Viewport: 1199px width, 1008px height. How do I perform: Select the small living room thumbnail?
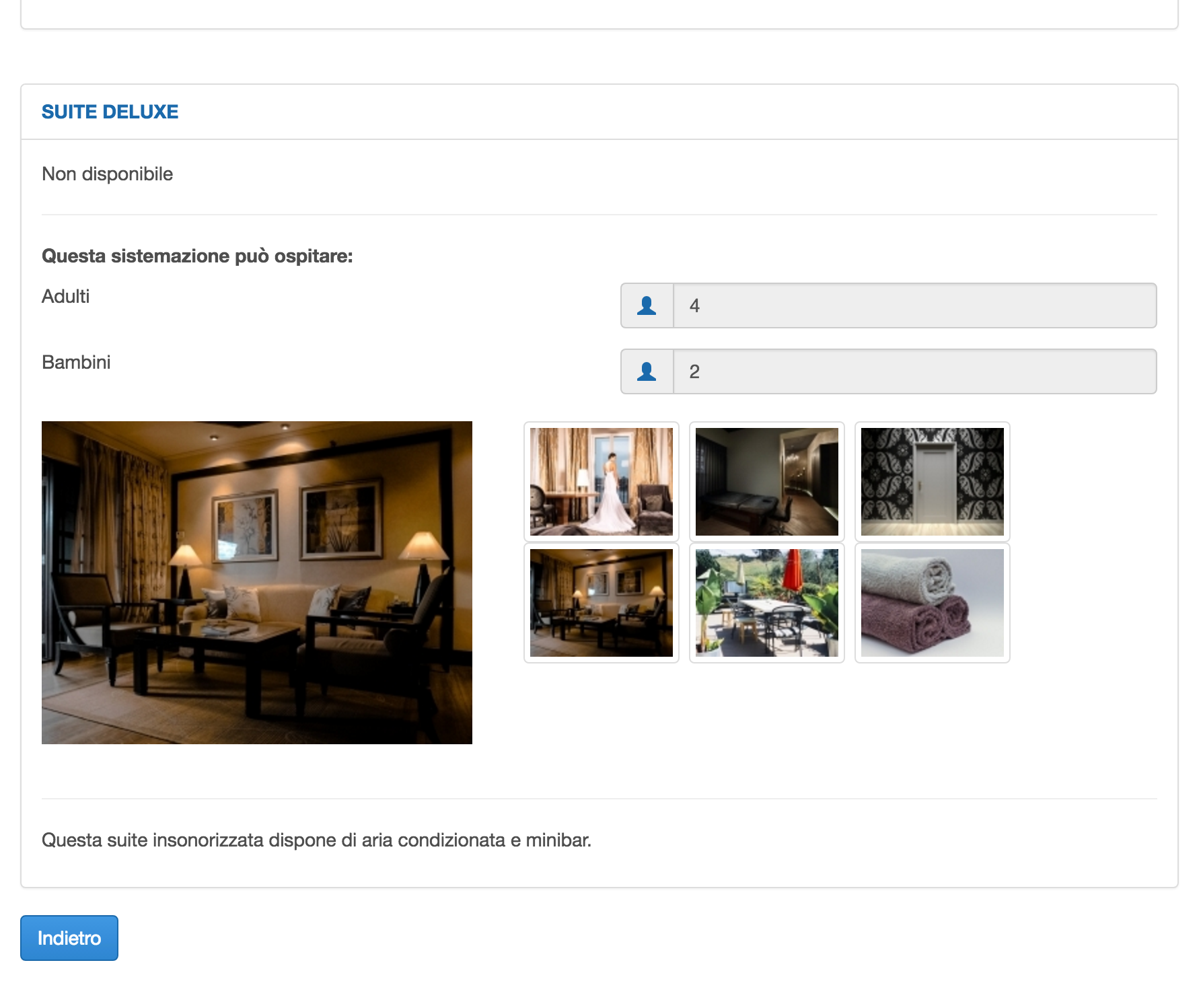tap(601, 603)
